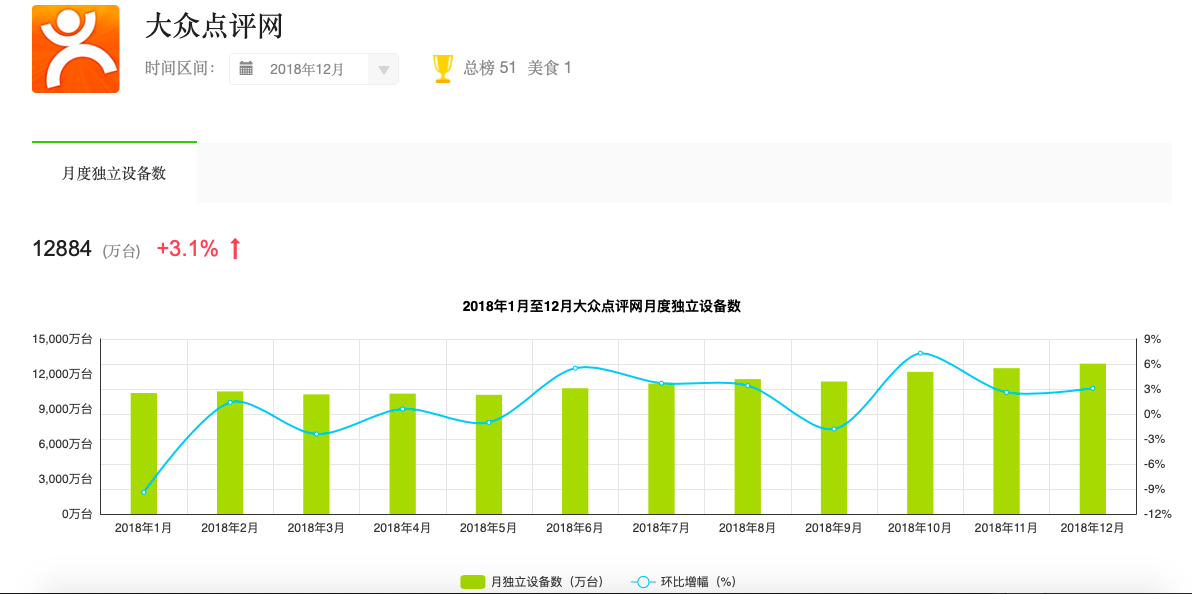This screenshot has height=594, width=1192.
Task: Click the 美食 1 category ranking
Action: pyautogui.click(x=549, y=68)
